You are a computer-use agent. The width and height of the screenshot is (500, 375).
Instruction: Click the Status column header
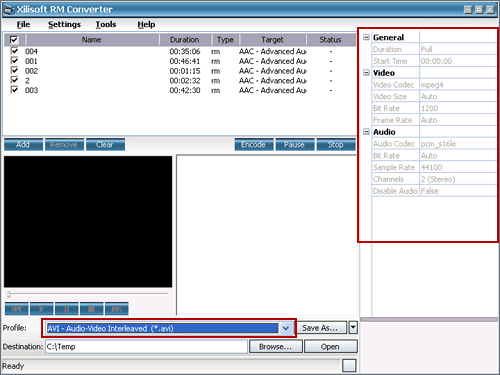330,40
